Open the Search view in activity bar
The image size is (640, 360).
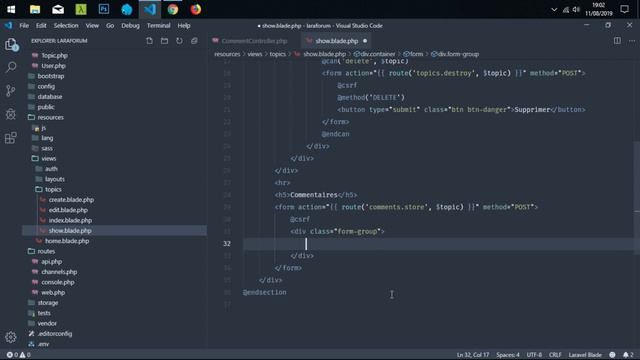11,67
